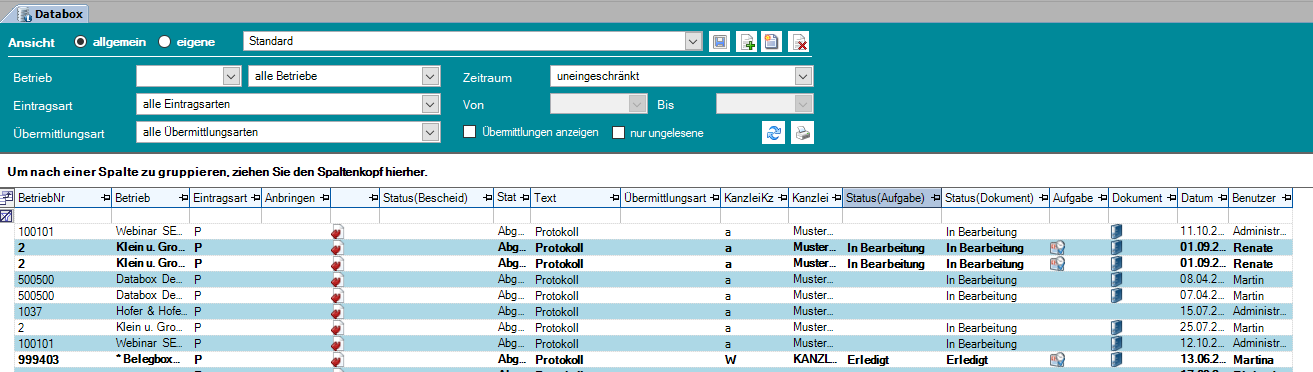Click the Hofer & Hofe... Betrieb cell
The height and width of the screenshot is (372, 1313).
[151, 311]
